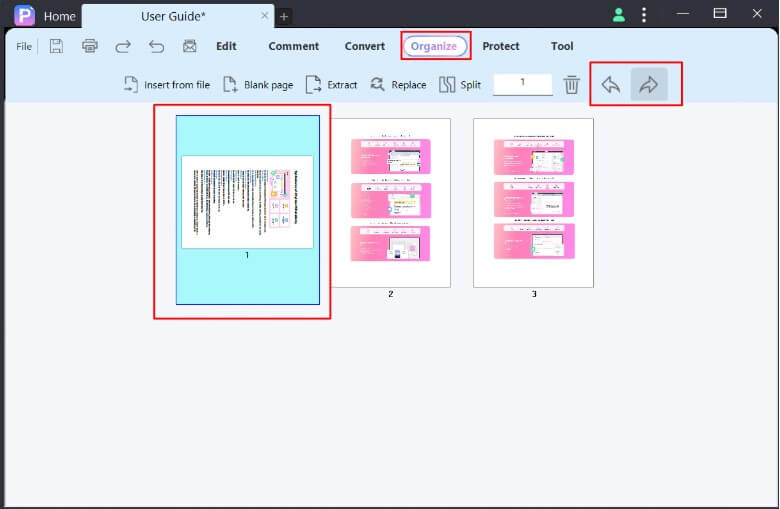Open the Protect menu tab
Screen dimensions: 780x509
click(x=500, y=46)
